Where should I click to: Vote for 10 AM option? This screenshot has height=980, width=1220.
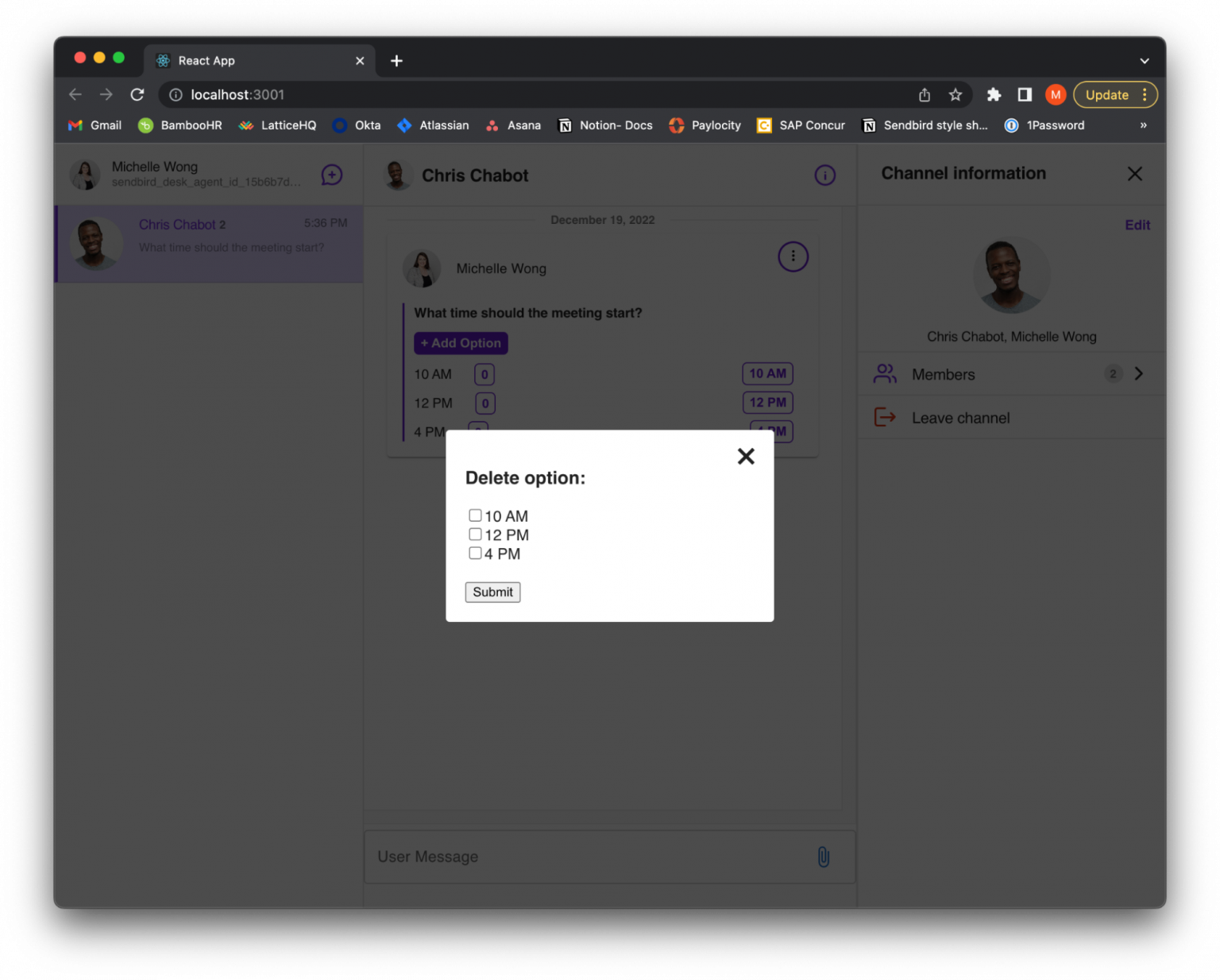(x=767, y=373)
